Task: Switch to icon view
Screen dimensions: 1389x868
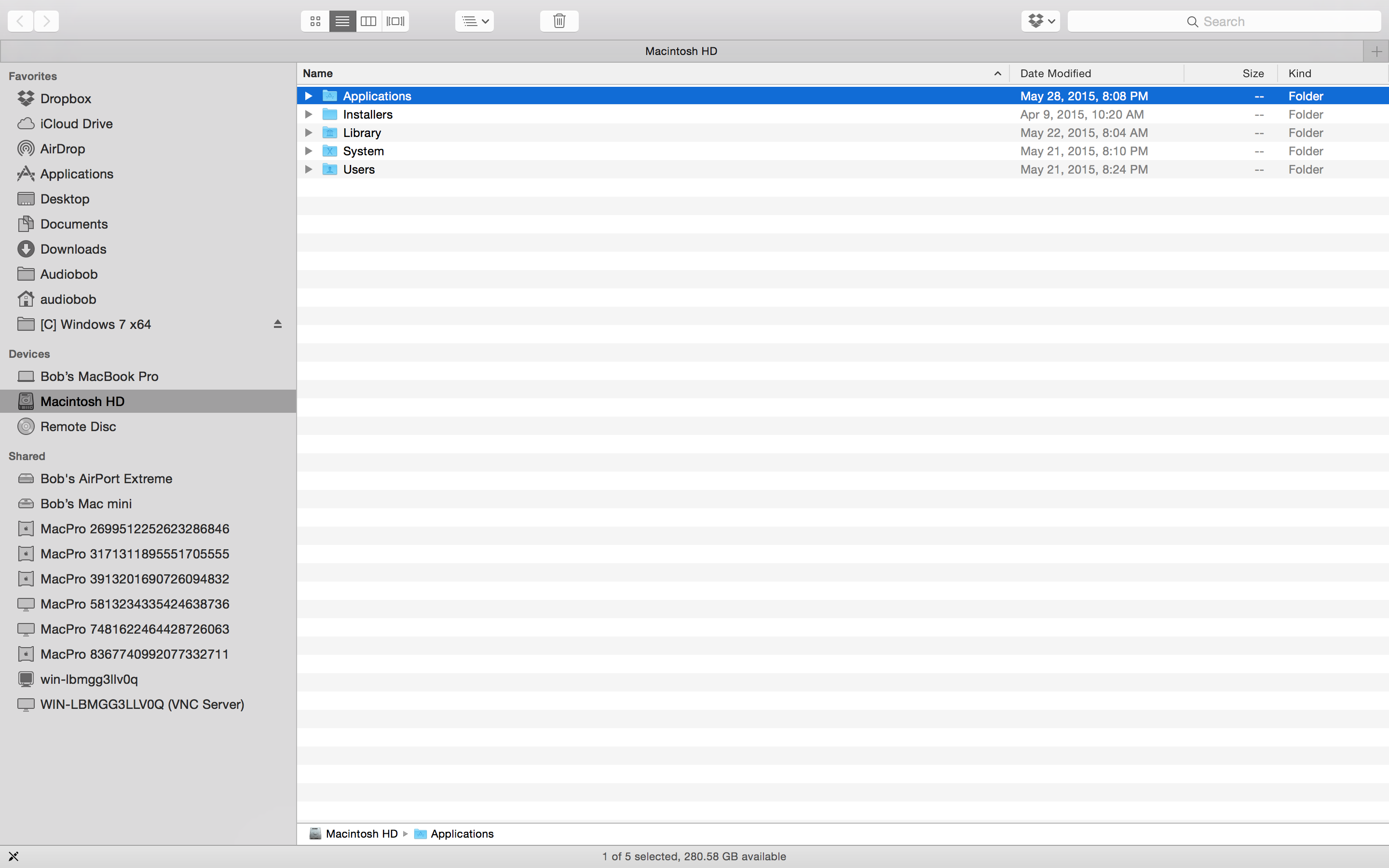Action: click(315, 21)
